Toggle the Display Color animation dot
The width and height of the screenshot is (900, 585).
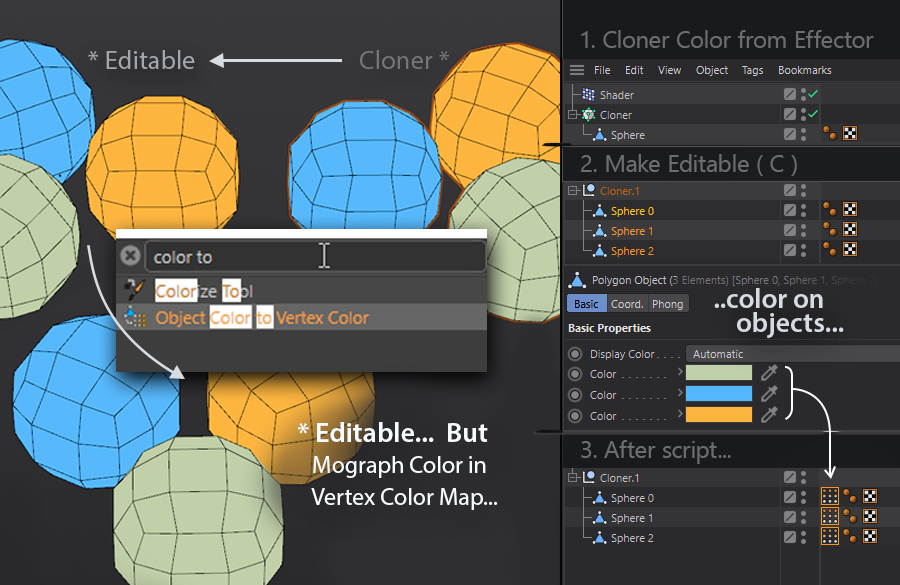click(x=575, y=354)
